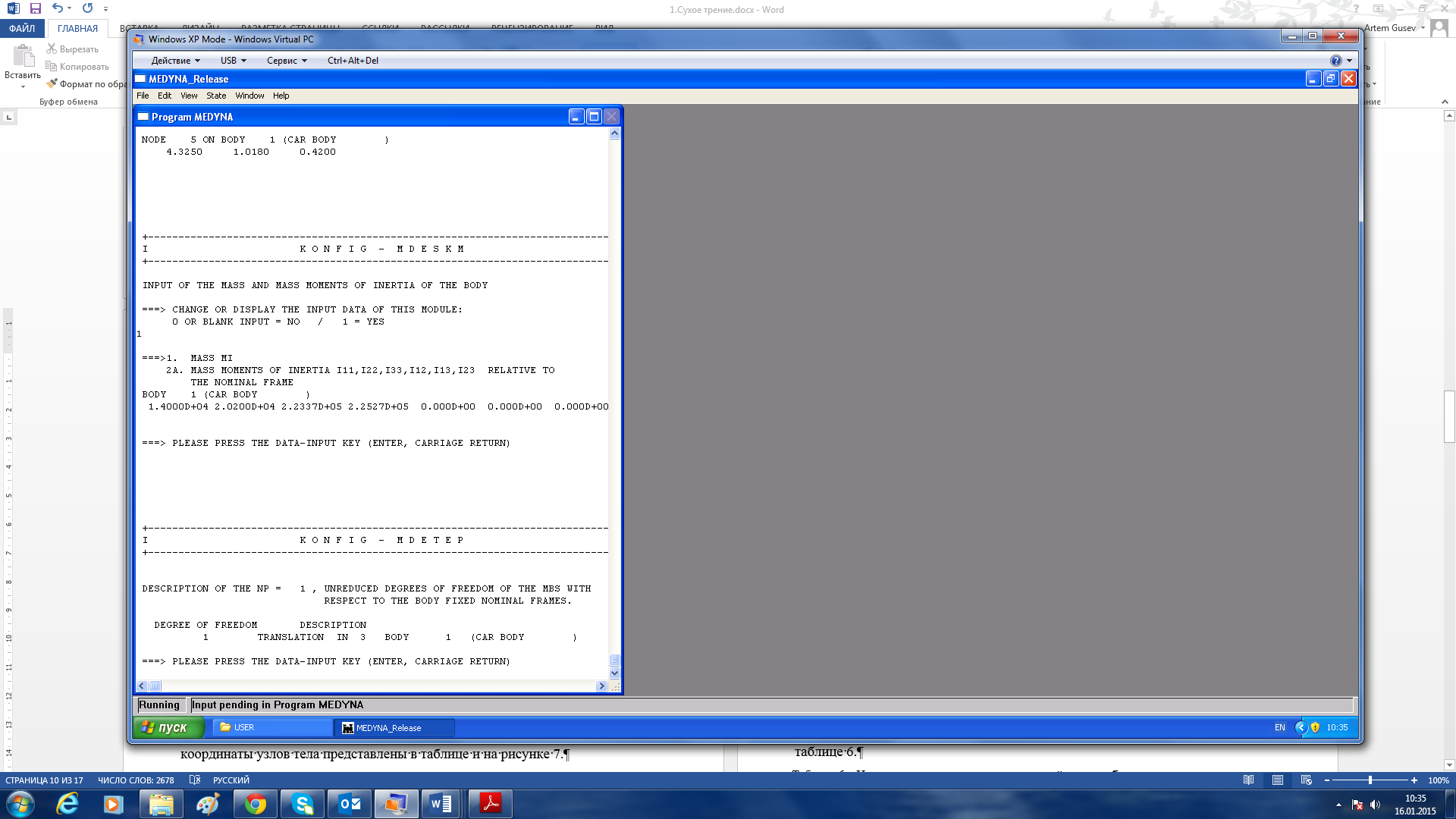Open the undo history dropdown arrow in Word
Viewport: 1456px width, 819px height.
coord(69,8)
